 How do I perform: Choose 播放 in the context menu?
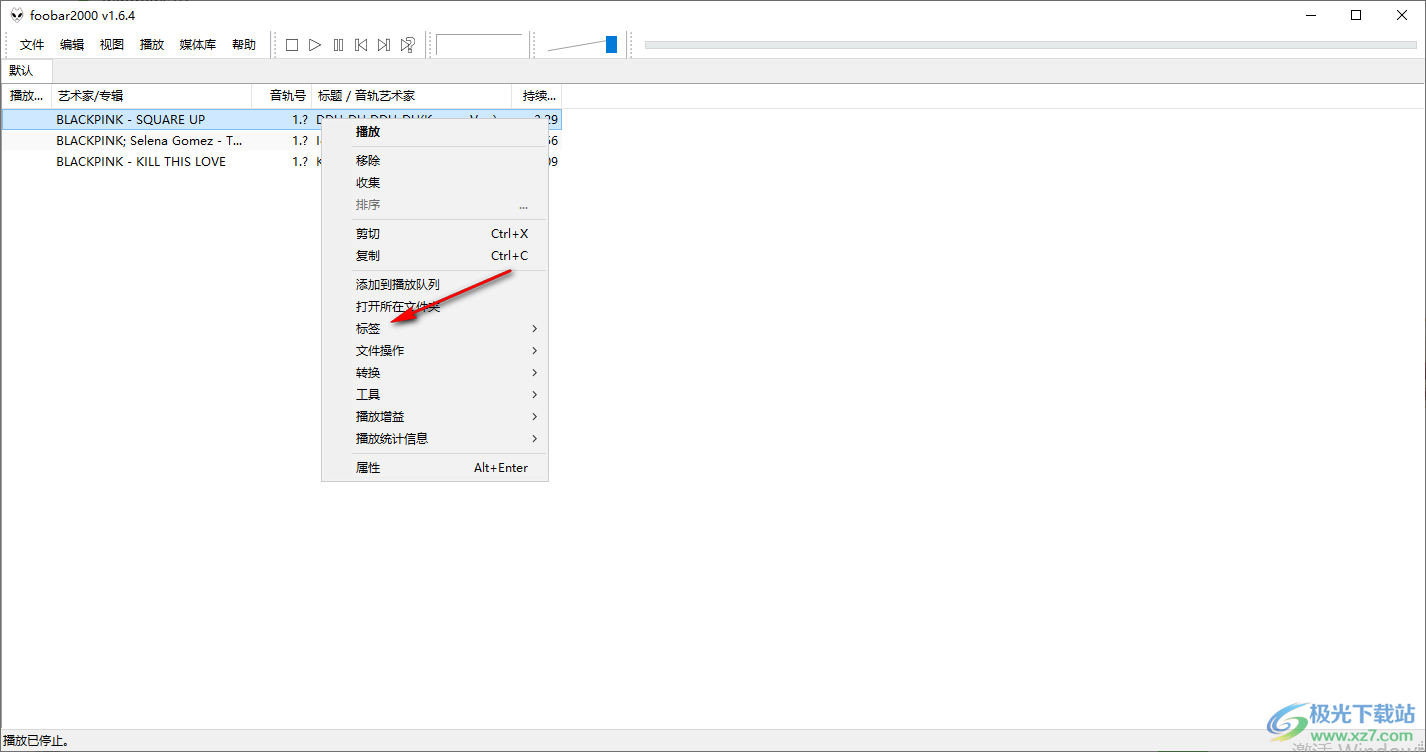435,131
